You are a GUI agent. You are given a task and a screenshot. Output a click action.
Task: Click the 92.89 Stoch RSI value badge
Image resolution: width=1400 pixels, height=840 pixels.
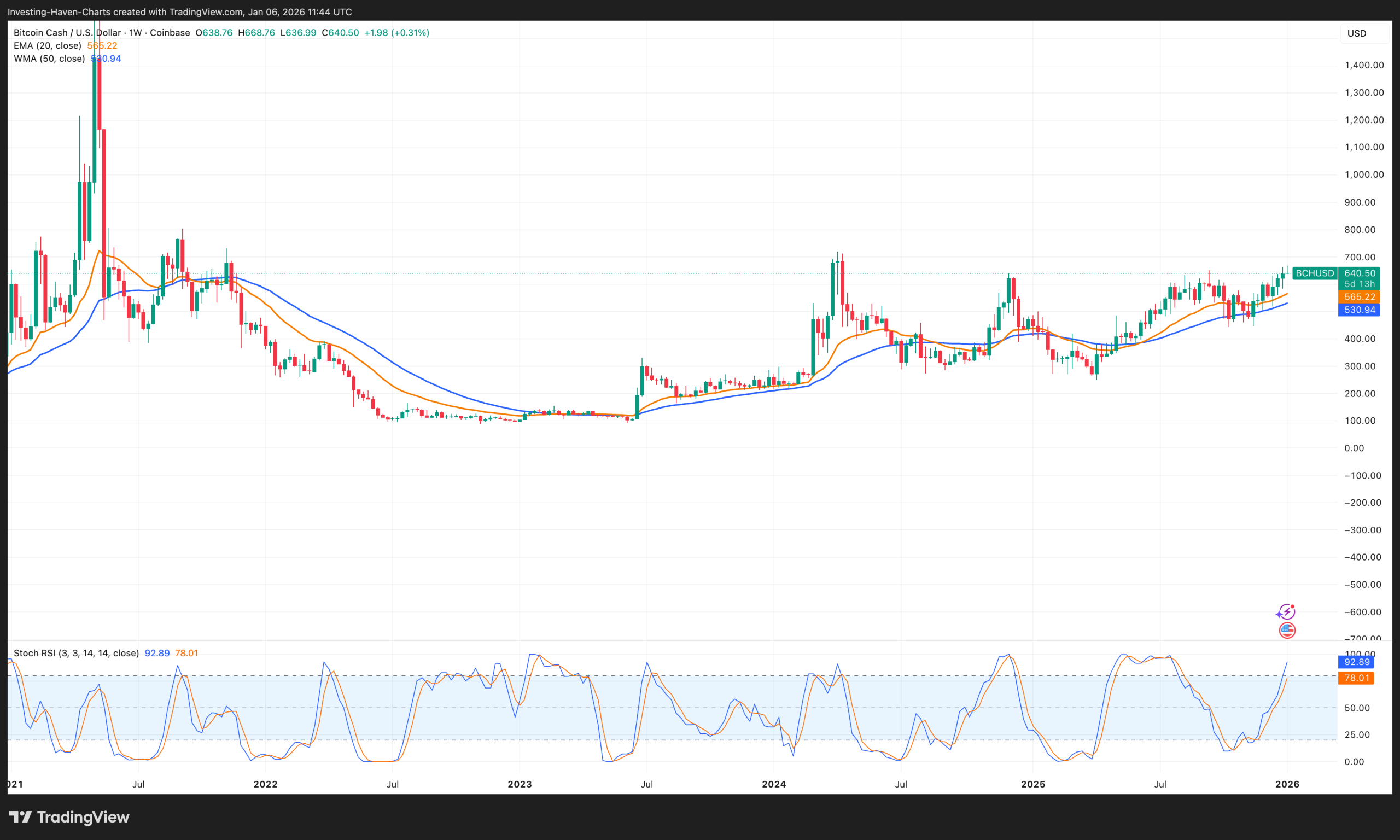click(x=1356, y=662)
